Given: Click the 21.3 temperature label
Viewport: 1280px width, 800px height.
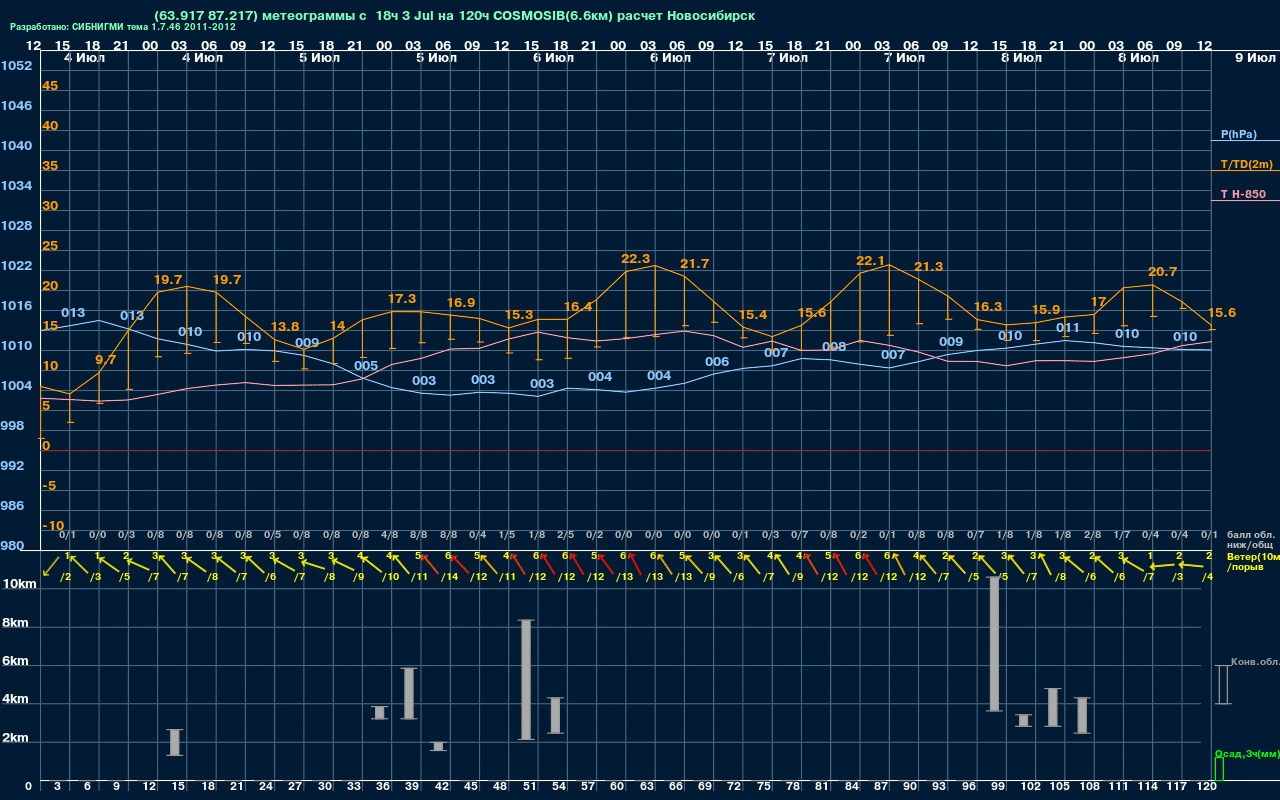Looking at the screenshot, I should [929, 267].
